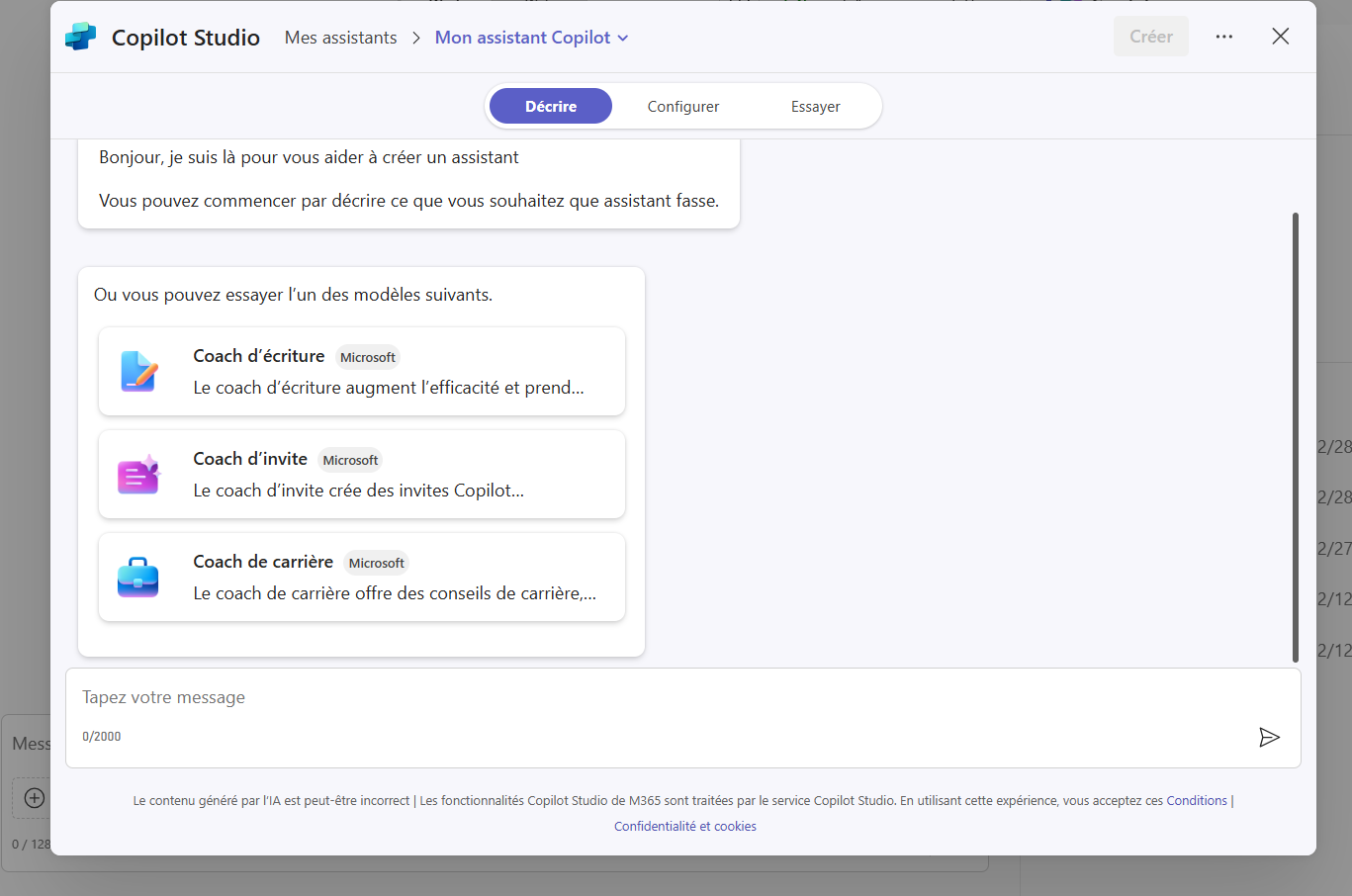Go to the Mes assistants breadcrumb
Image resolution: width=1352 pixels, height=896 pixels.
click(x=340, y=38)
